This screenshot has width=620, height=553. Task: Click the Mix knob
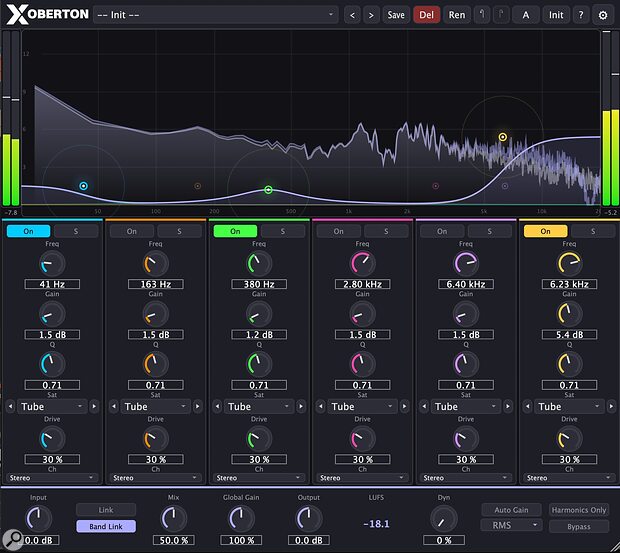coord(173,518)
